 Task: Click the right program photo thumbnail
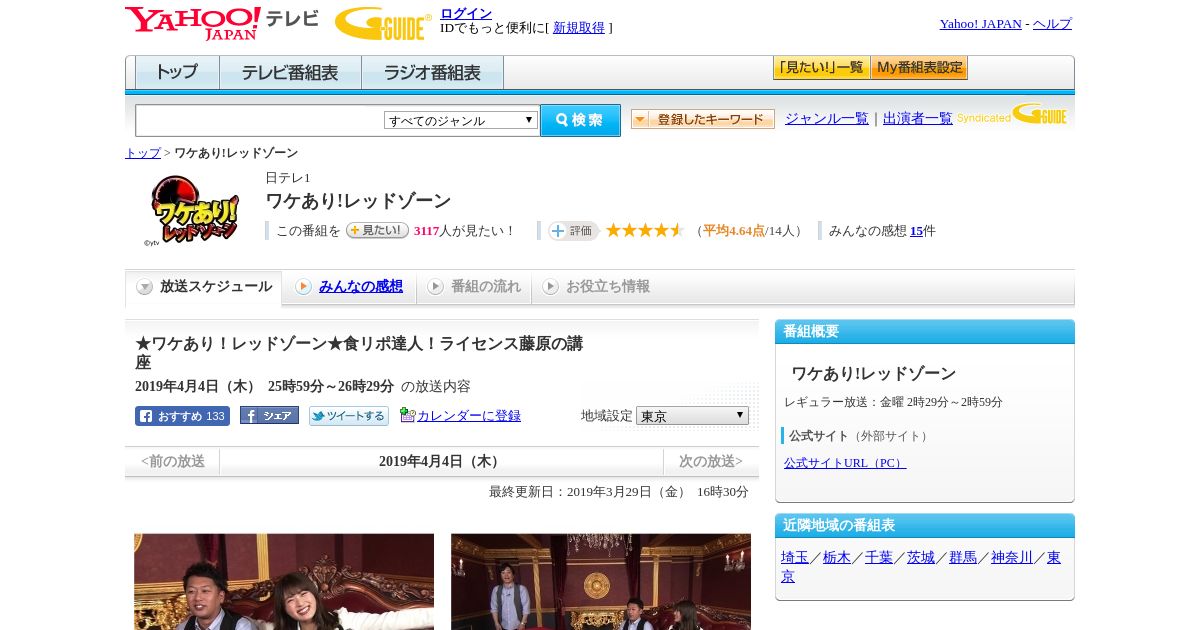pyautogui.click(x=601, y=582)
